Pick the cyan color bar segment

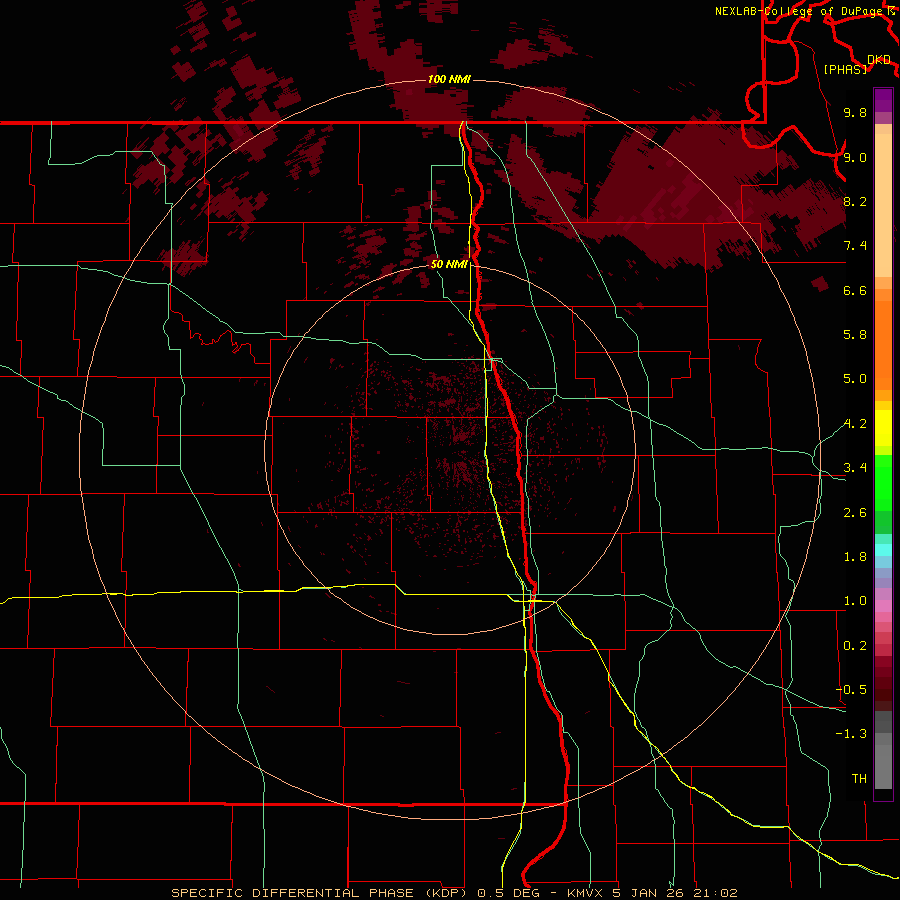click(883, 550)
